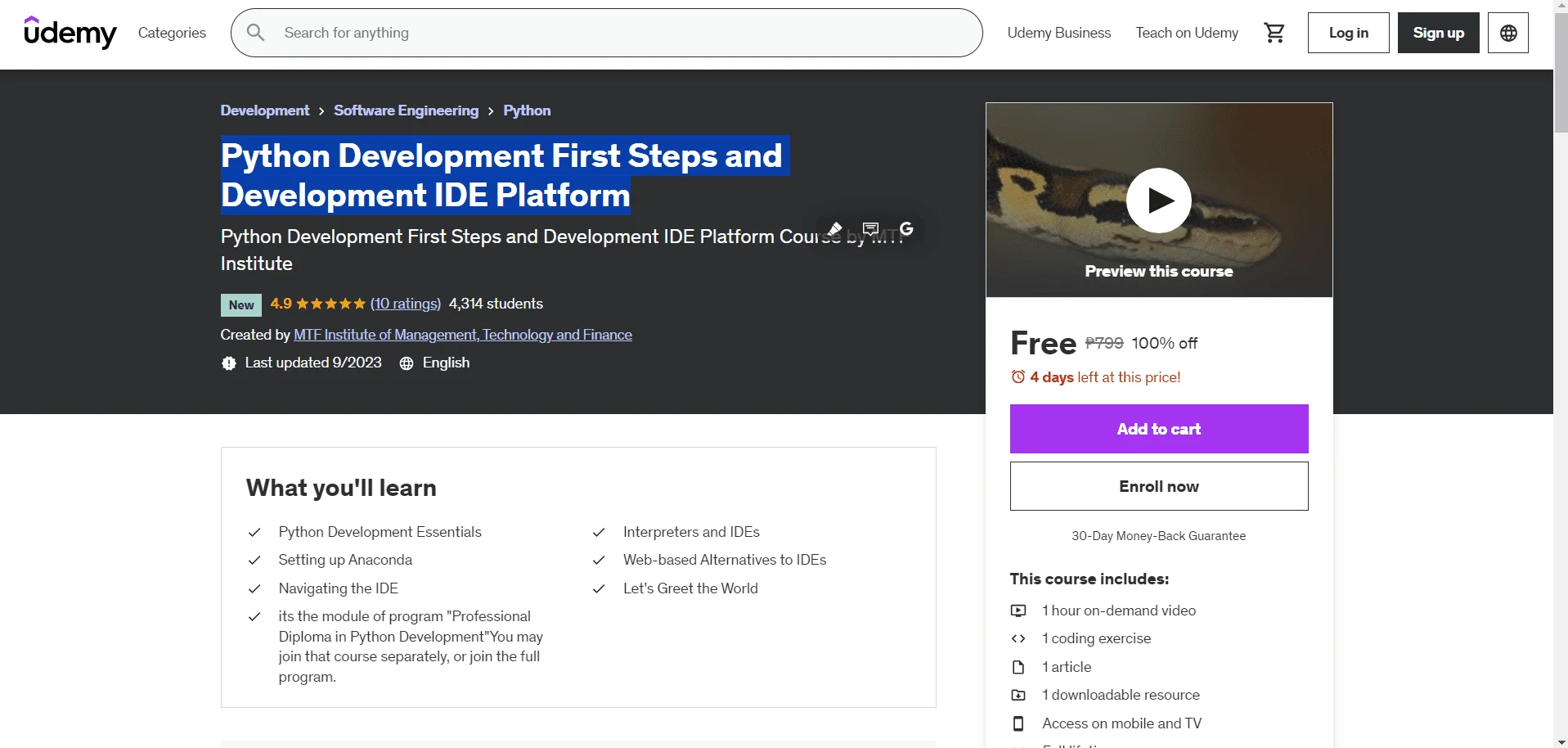Screen dimensions: 1568x748
Task: Click the 30-Day Money-Back Guarantee text
Action: [x=1159, y=536]
